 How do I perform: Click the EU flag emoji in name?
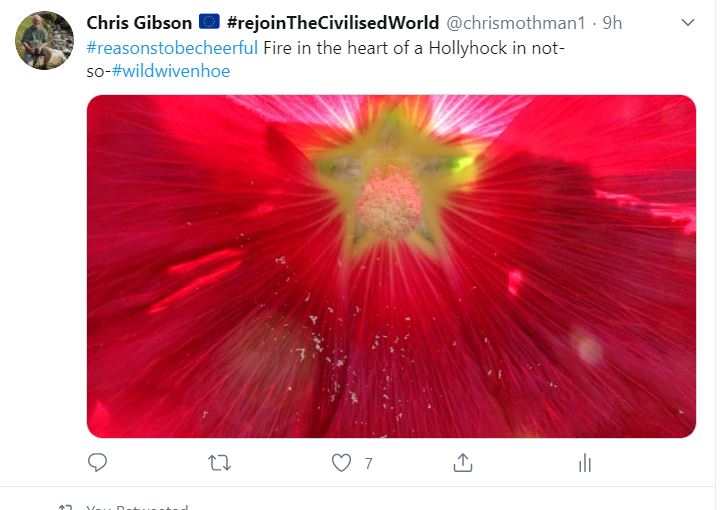(209, 22)
